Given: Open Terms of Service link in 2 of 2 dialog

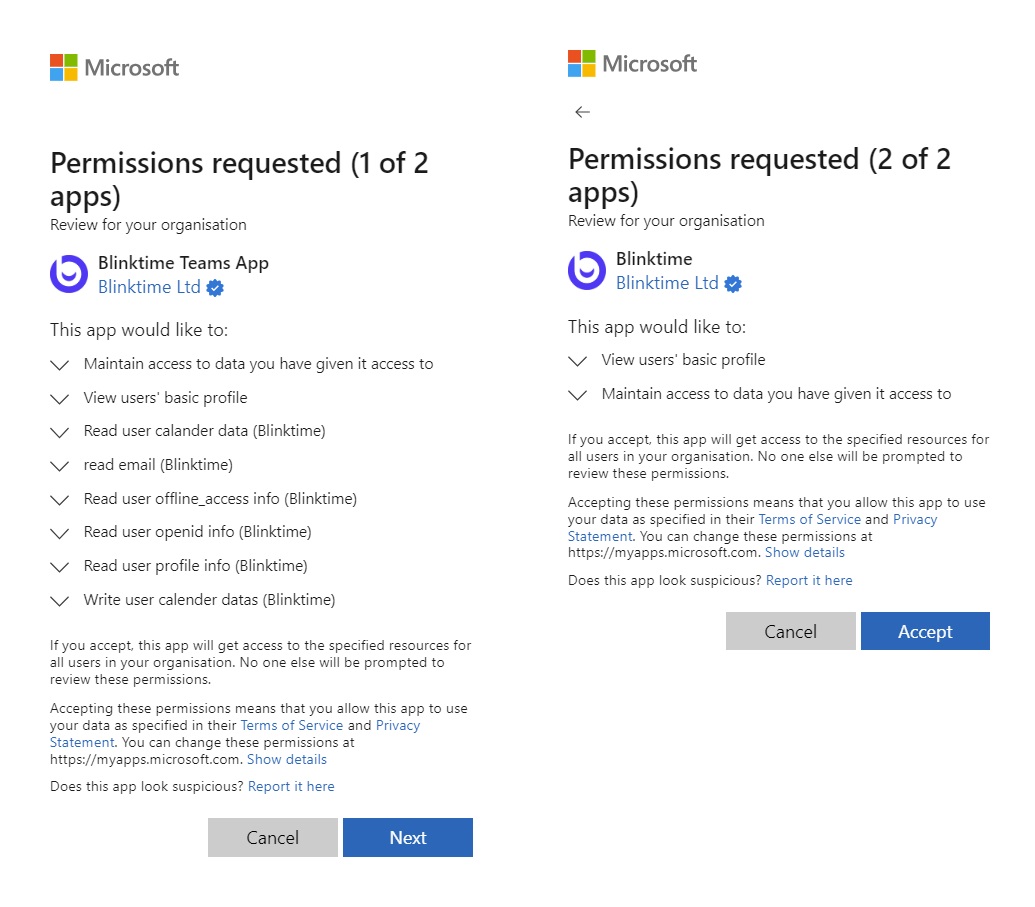Looking at the screenshot, I should 810,520.
